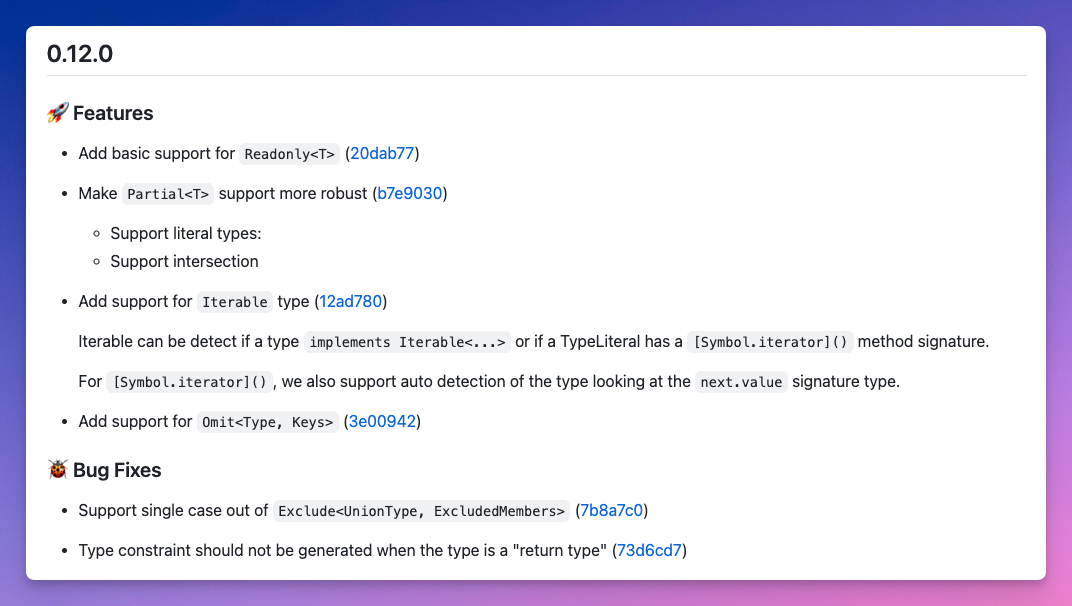This screenshot has height=606, width=1072.
Task: Click the implements Iterable<...> code snippet
Action: tap(407, 342)
